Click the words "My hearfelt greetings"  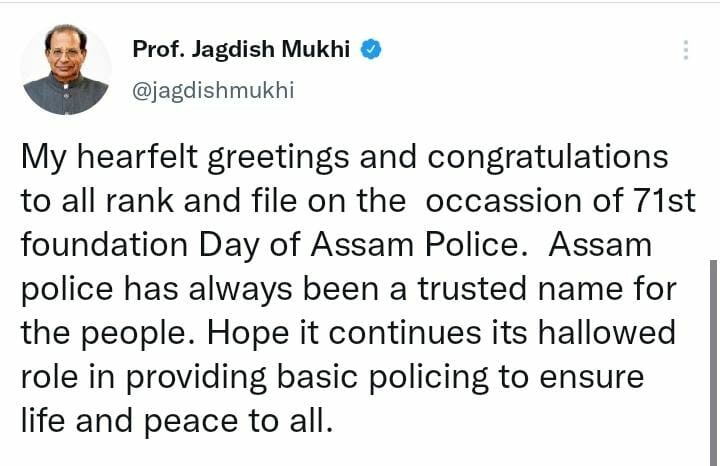pos(185,157)
